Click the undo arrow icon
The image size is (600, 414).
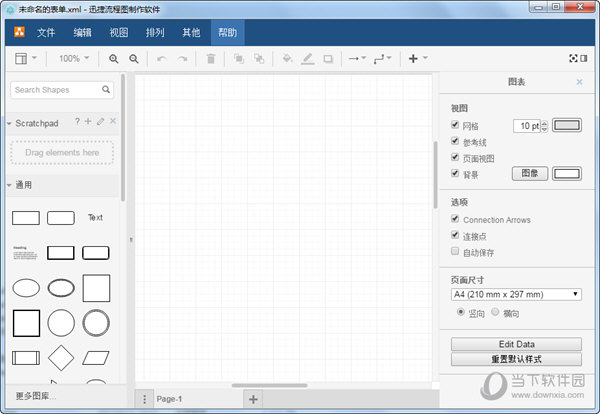click(162, 59)
